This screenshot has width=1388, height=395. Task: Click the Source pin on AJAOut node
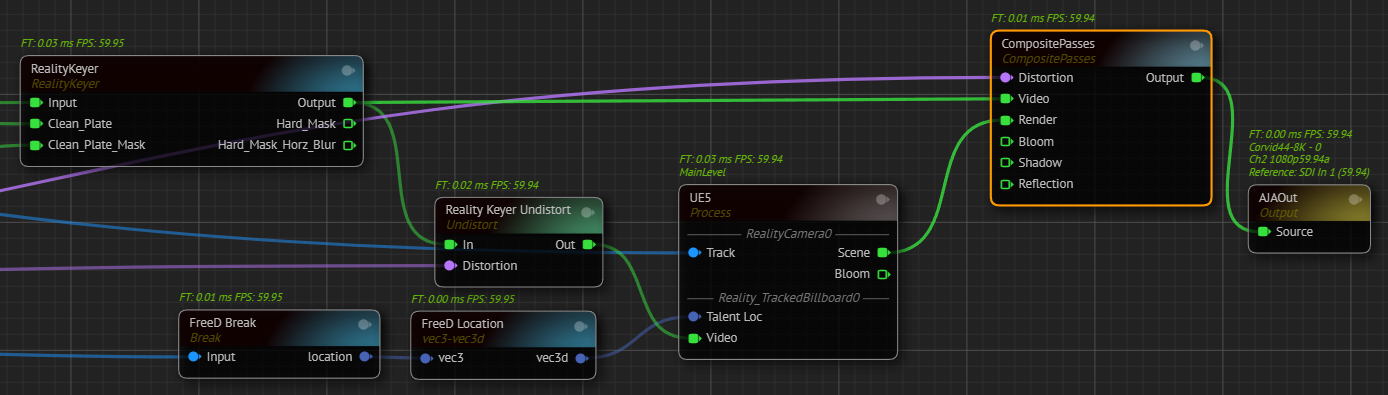[x=1264, y=232]
